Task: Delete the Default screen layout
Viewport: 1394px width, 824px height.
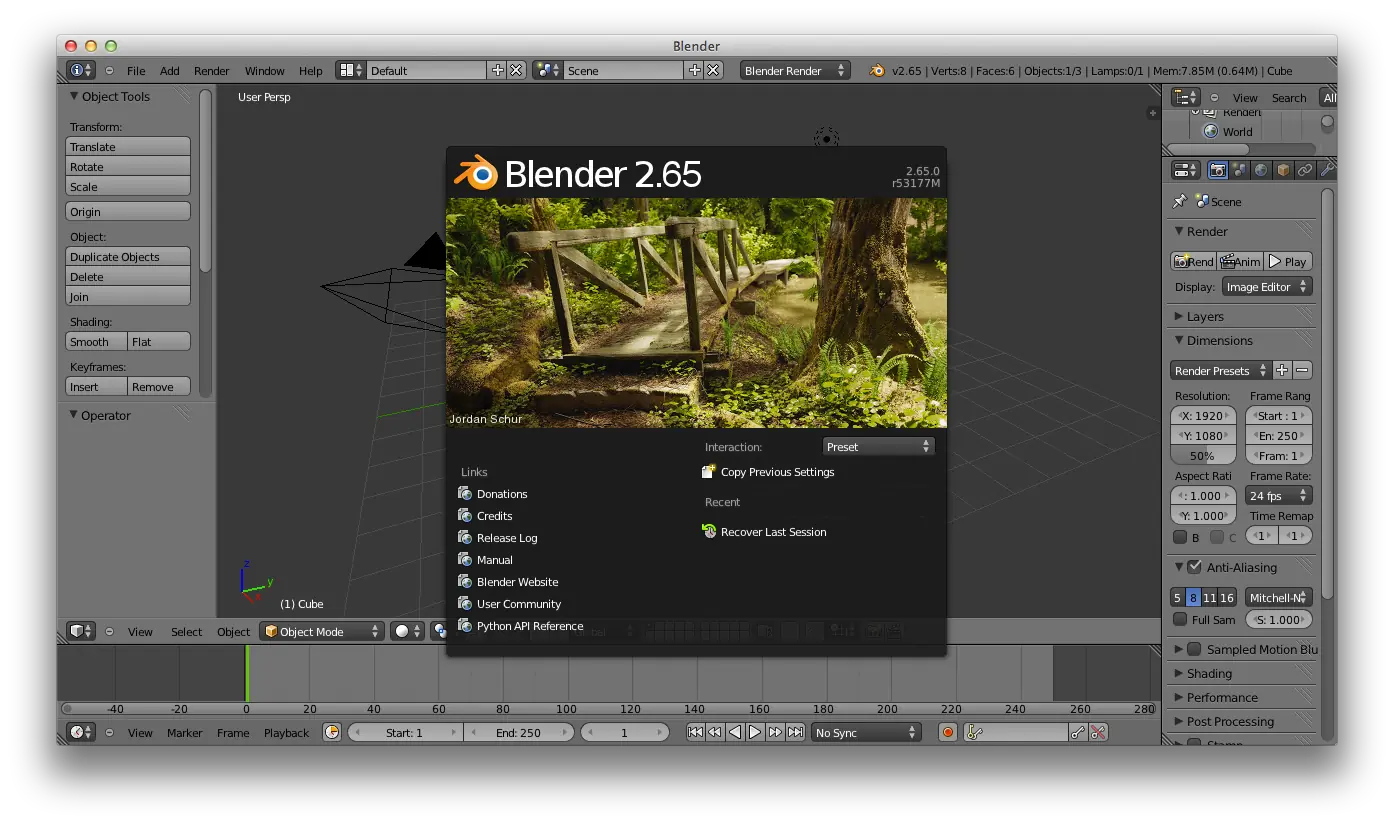Action: coord(516,71)
